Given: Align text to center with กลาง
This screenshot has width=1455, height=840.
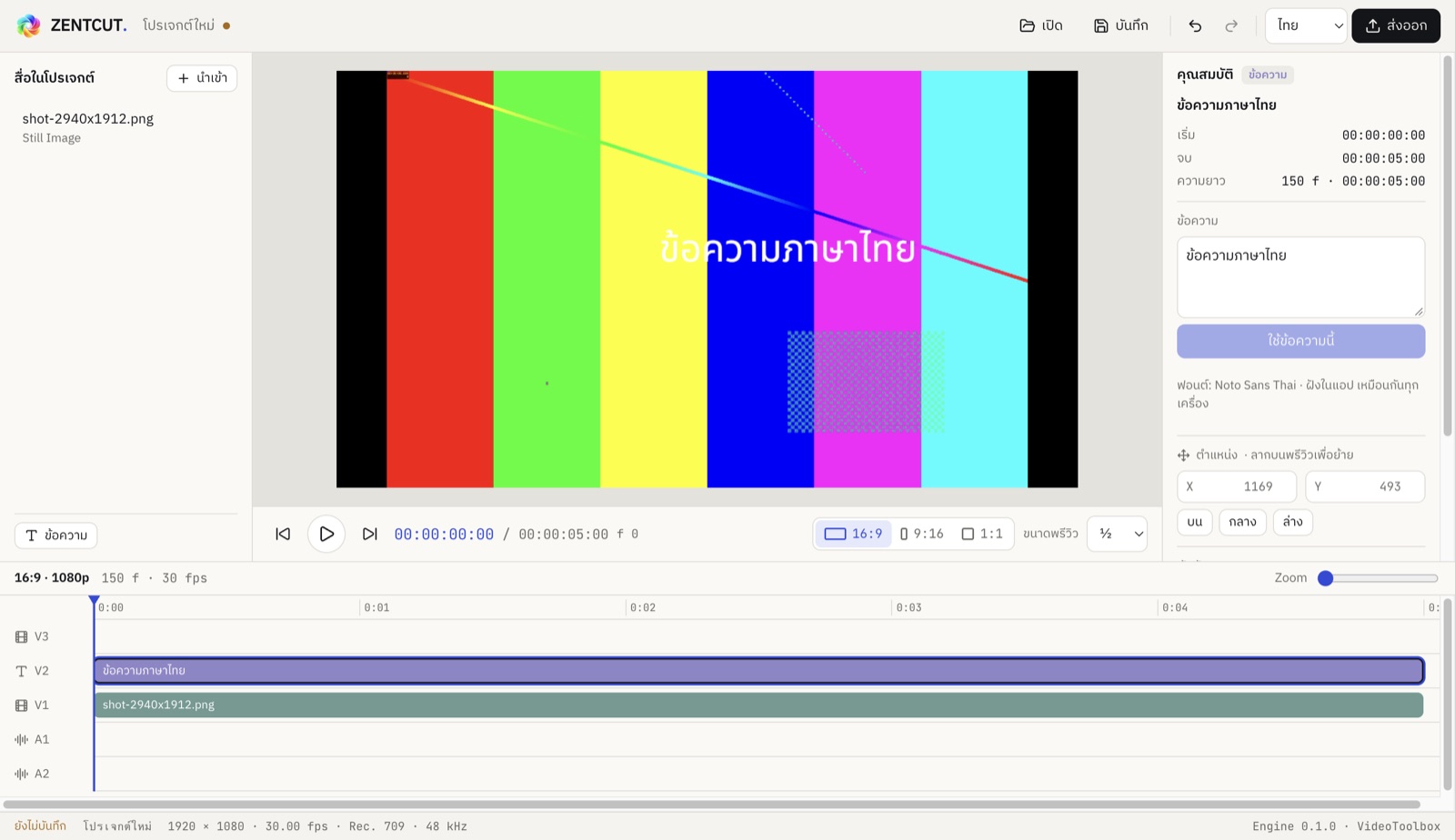Looking at the screenshot, I should point(1242,522).
